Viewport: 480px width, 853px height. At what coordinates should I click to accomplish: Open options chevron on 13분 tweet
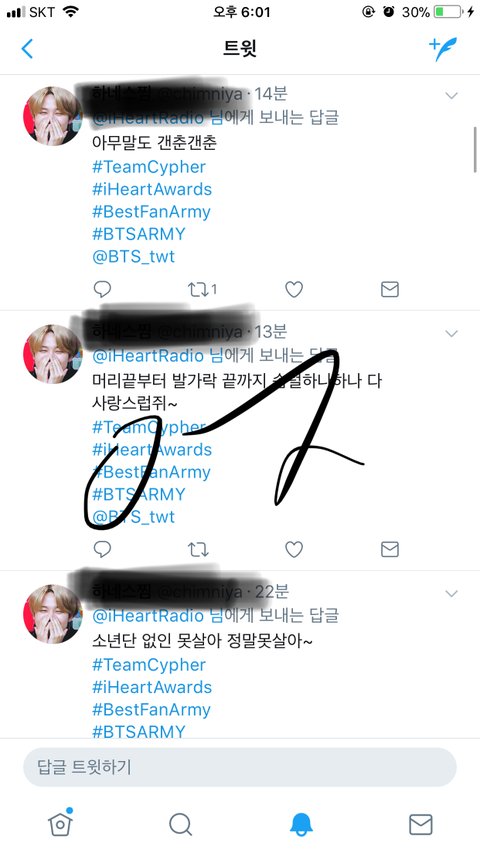click(x=451, y=333)
